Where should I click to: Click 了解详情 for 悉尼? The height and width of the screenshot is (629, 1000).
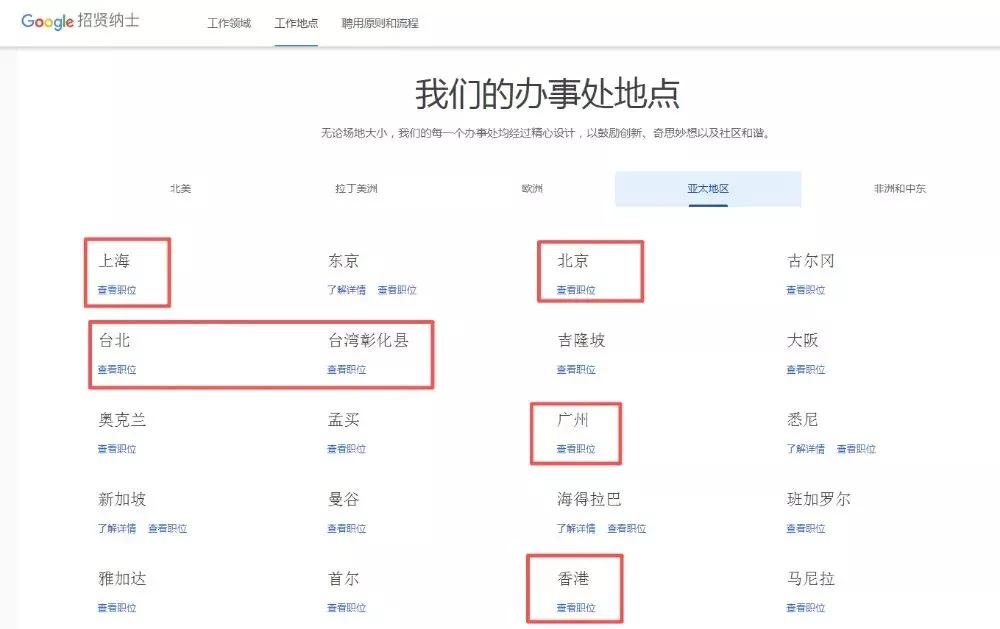pyautogui.click(x=805, y=449)
